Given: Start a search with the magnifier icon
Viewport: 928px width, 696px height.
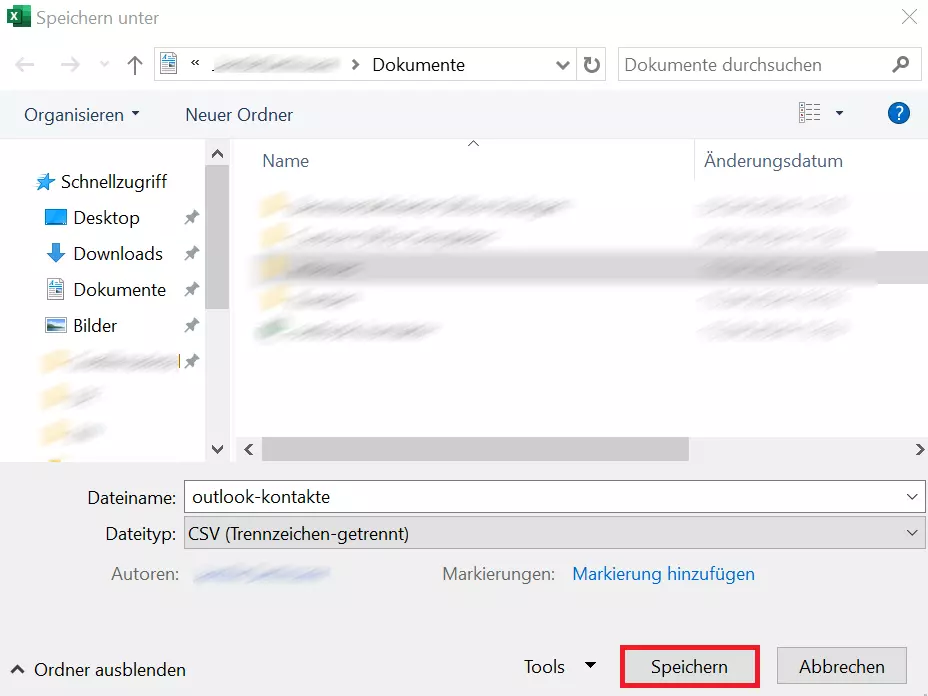Looking at the screenshot, I should click(x=899, y=64).
